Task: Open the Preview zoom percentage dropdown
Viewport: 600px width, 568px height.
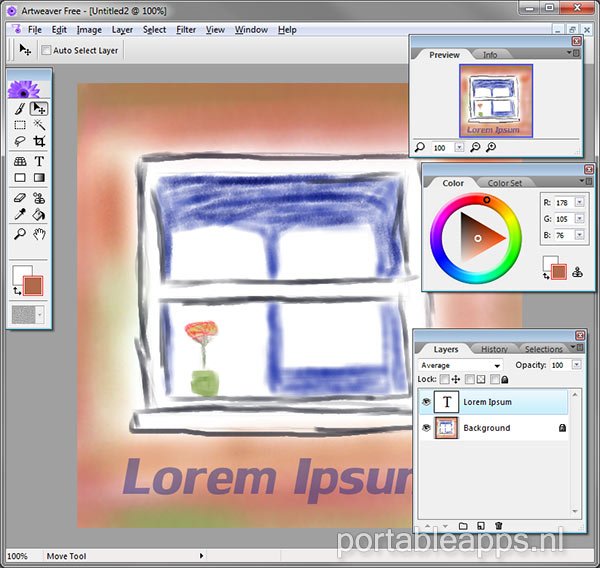Action: click(459, 148)
